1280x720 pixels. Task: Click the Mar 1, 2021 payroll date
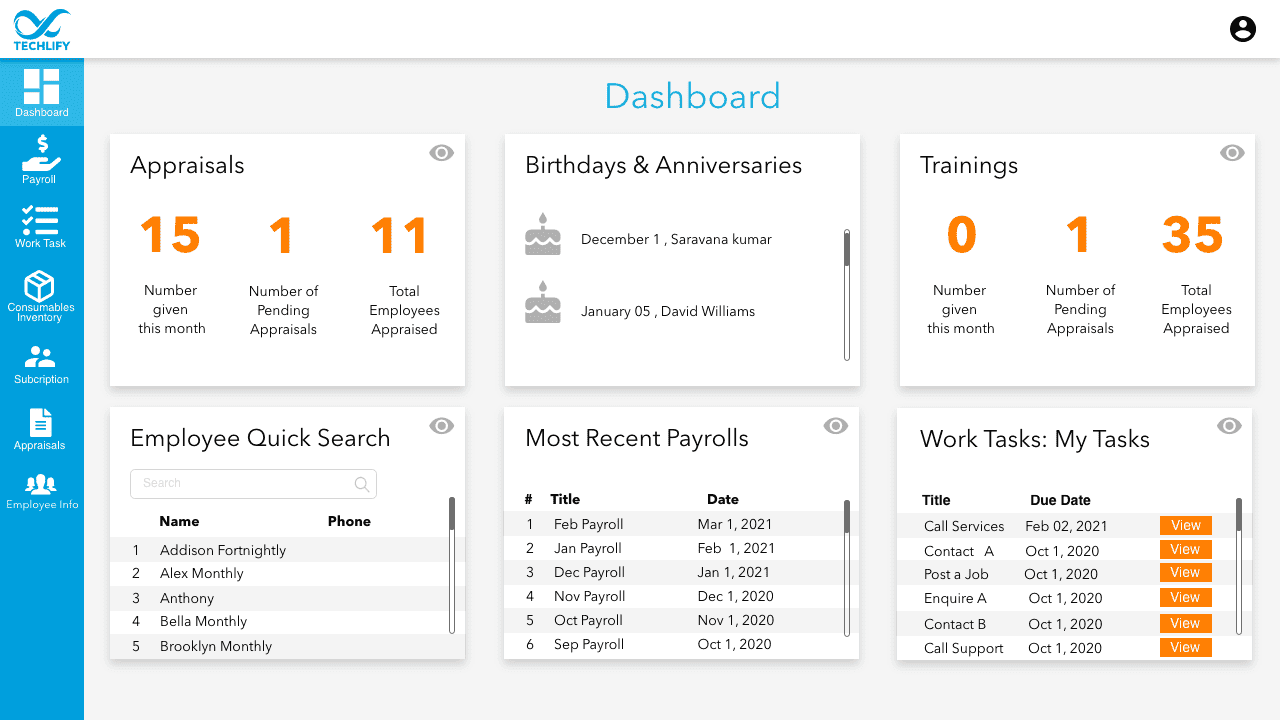735,524
